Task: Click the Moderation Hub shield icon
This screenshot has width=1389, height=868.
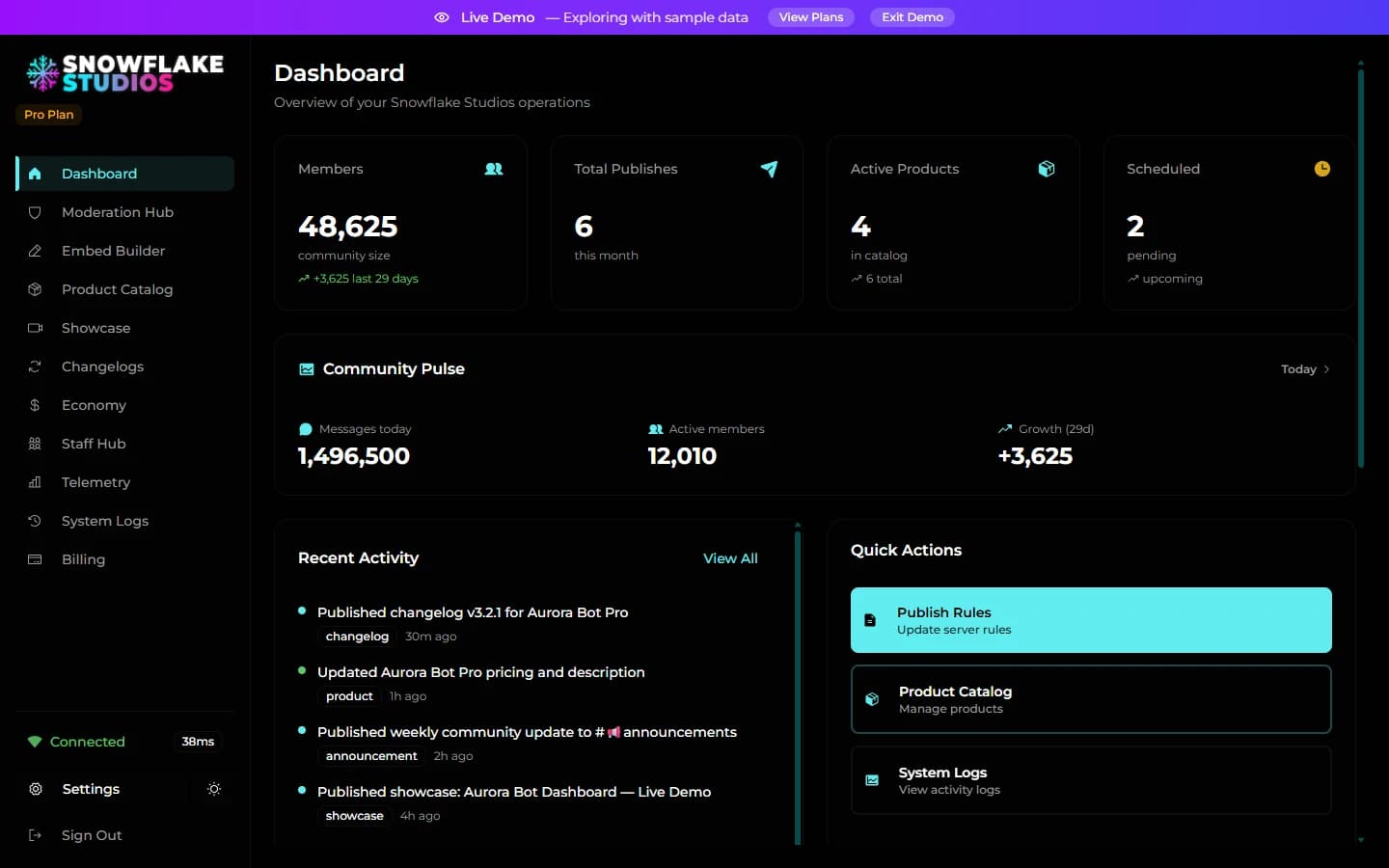Action: click(x=35, y=212)
